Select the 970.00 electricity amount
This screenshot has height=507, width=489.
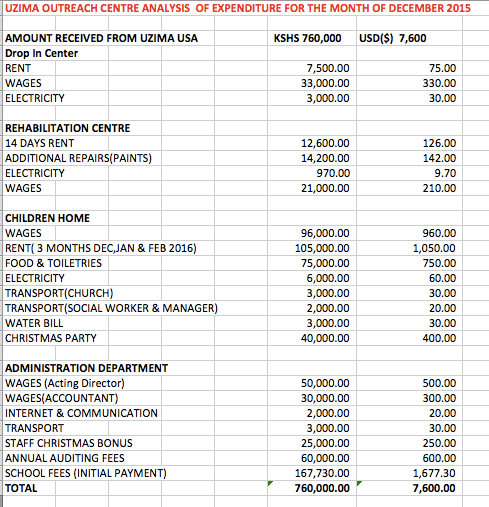pos(333,173)
